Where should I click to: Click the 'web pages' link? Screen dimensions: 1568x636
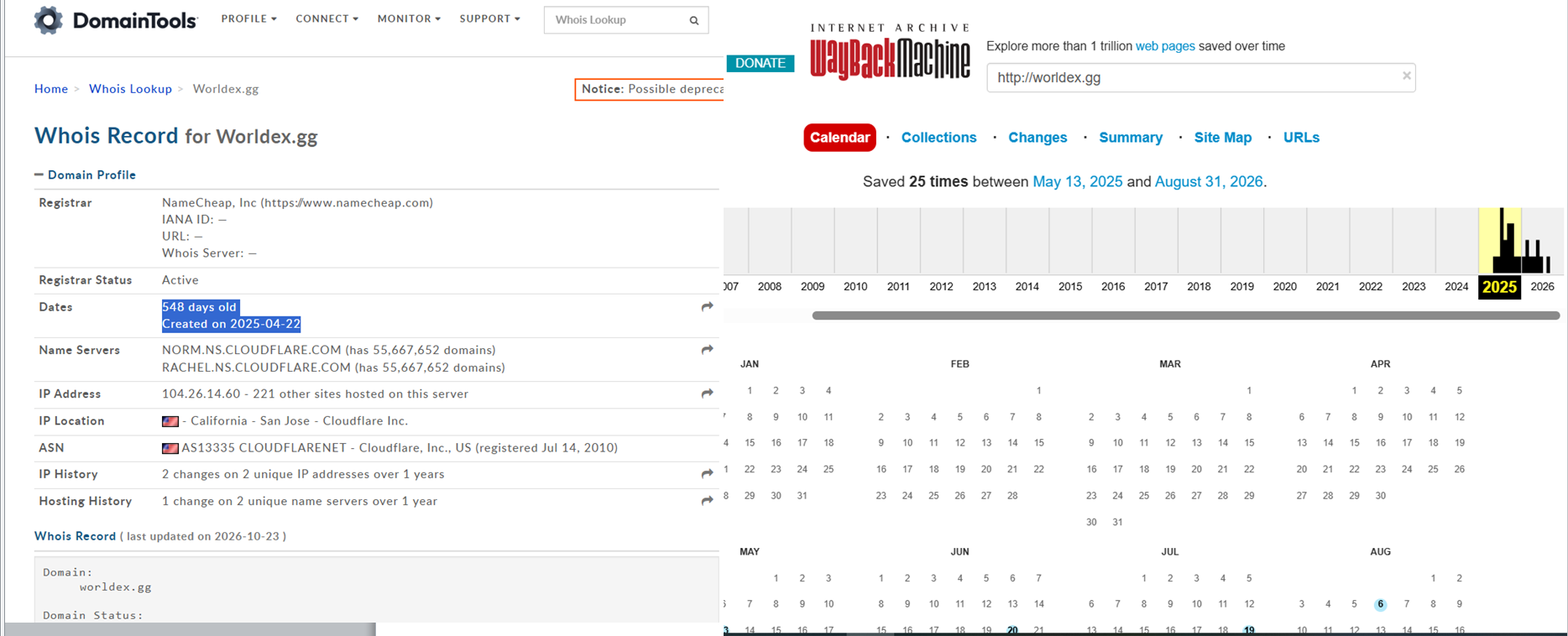(1165, 46)
